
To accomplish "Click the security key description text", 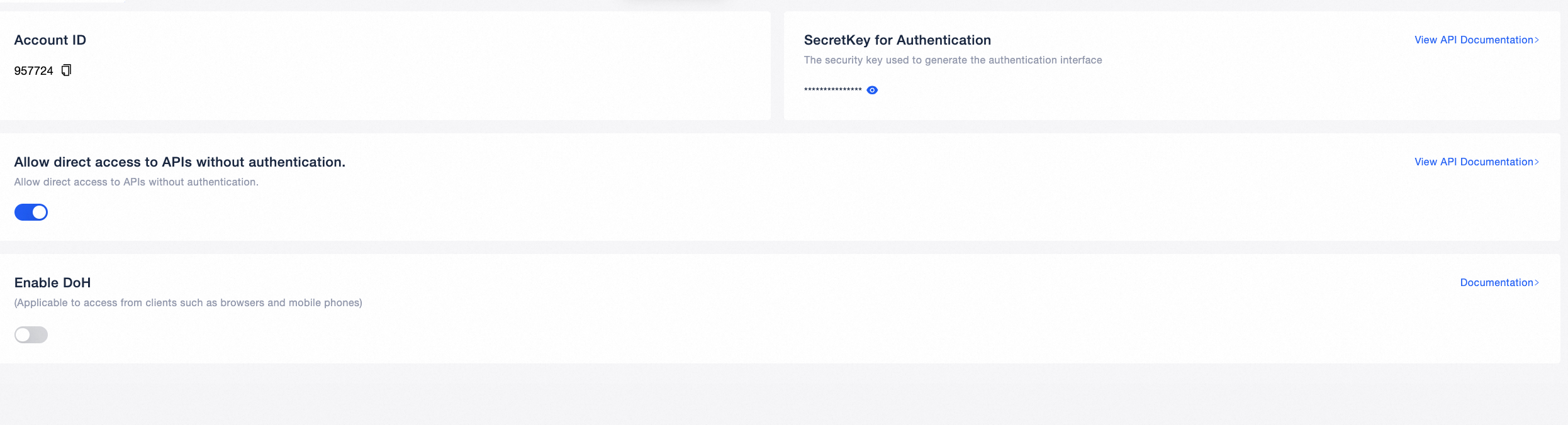I will 953,60.
